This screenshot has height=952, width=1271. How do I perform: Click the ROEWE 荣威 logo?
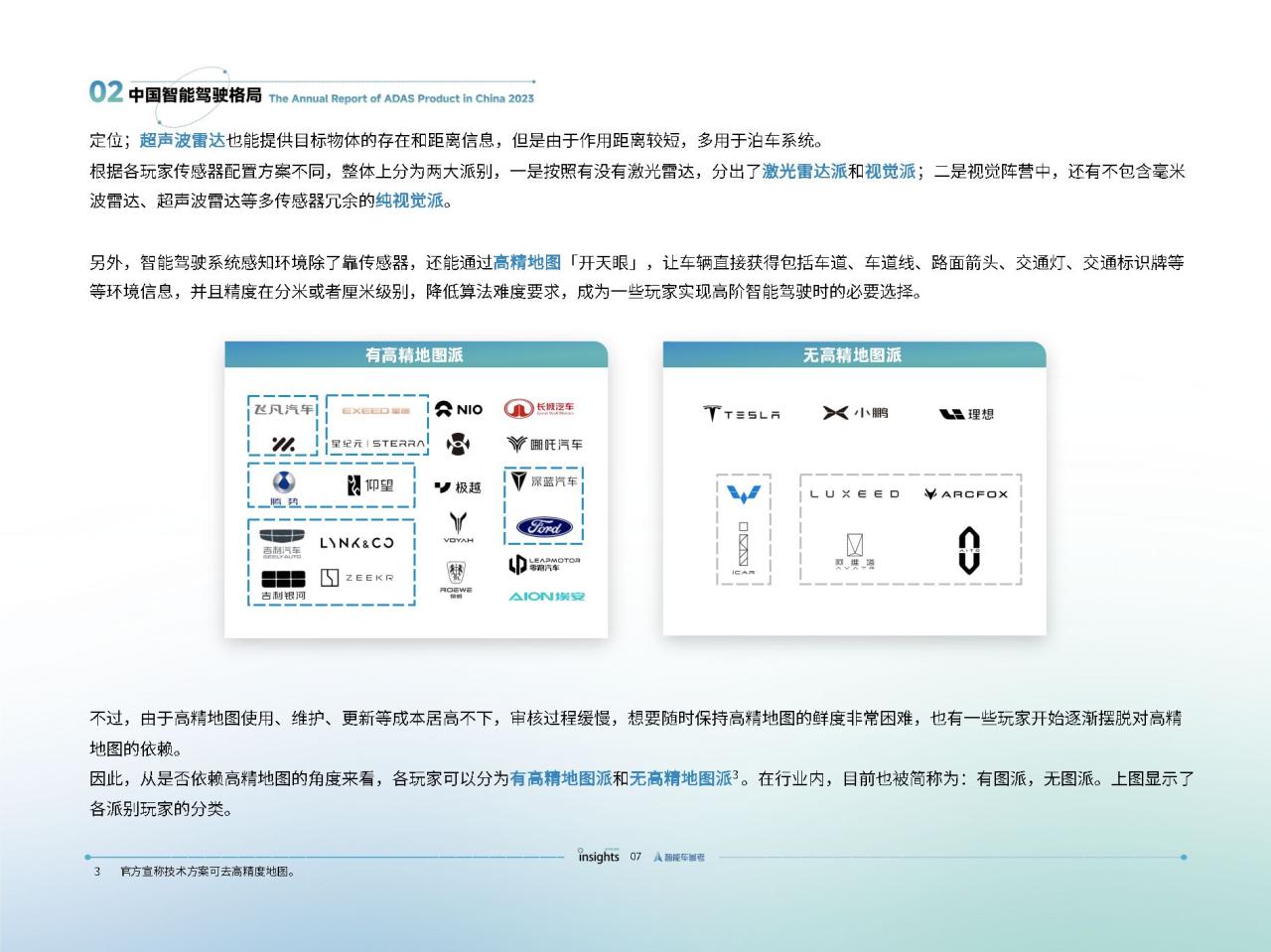coord(456,579)
